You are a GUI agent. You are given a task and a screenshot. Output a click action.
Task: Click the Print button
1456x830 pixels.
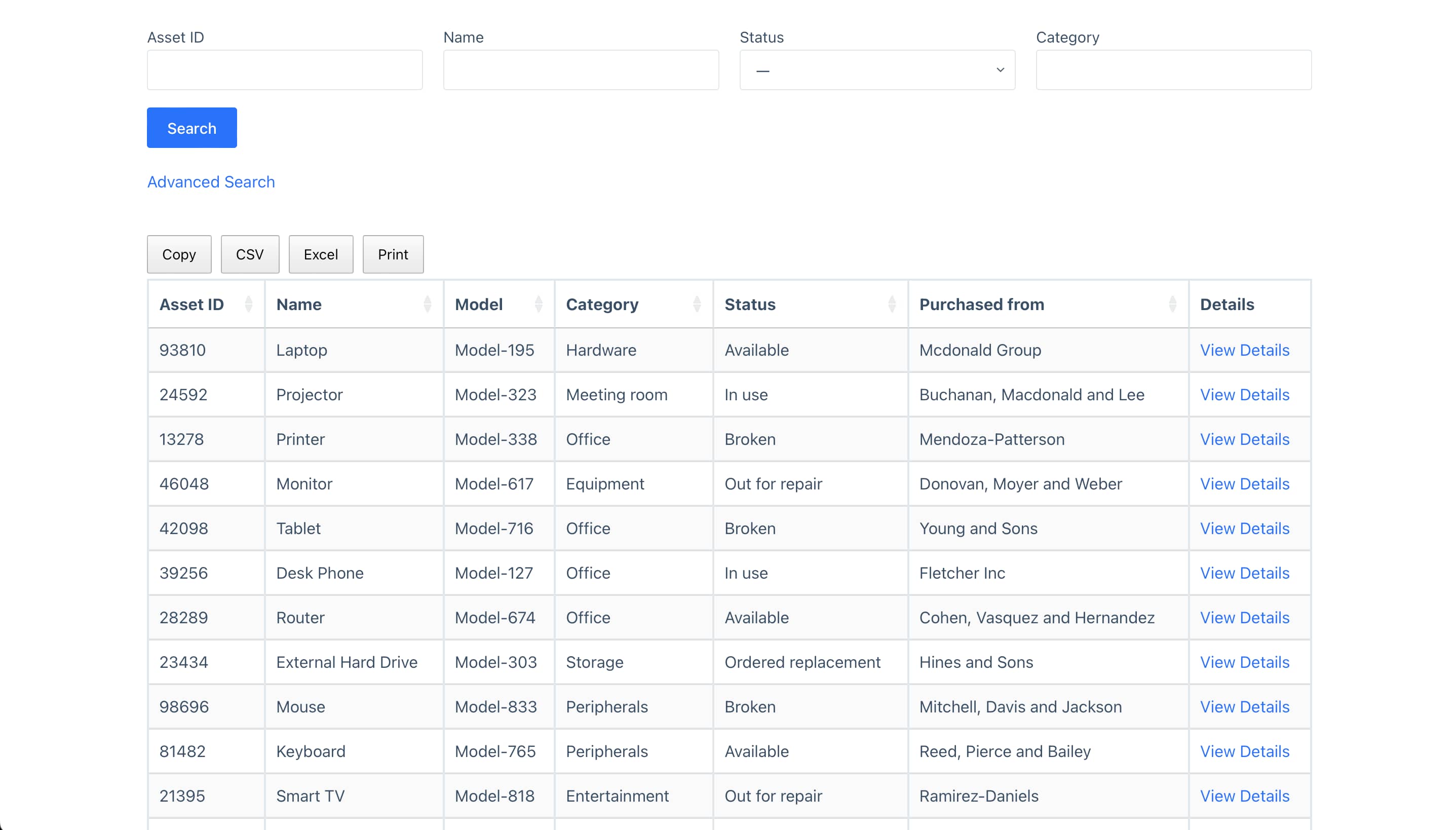(x=393, y=254)
